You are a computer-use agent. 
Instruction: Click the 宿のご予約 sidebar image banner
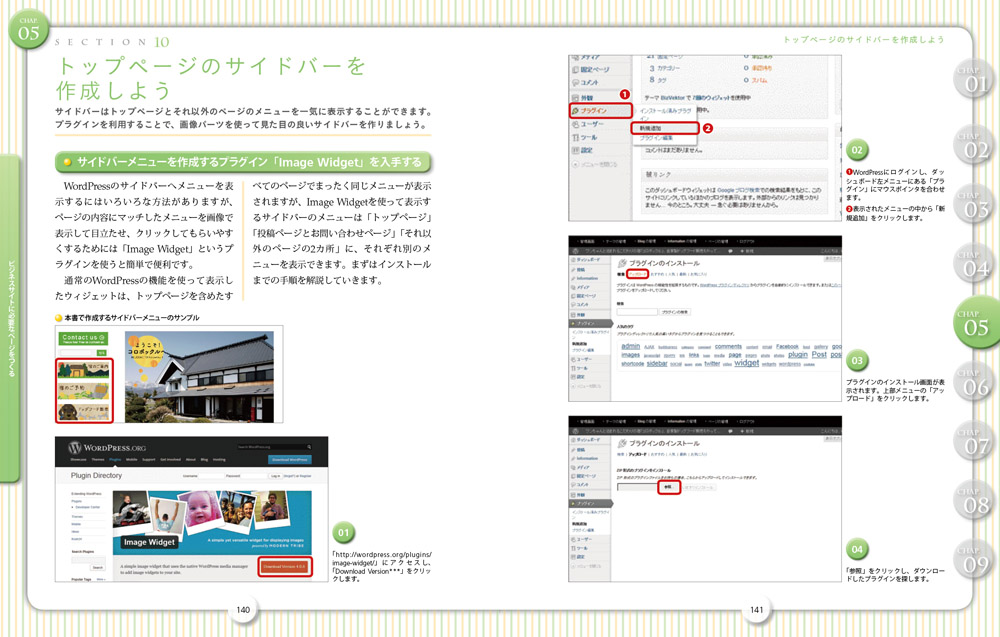84,390
